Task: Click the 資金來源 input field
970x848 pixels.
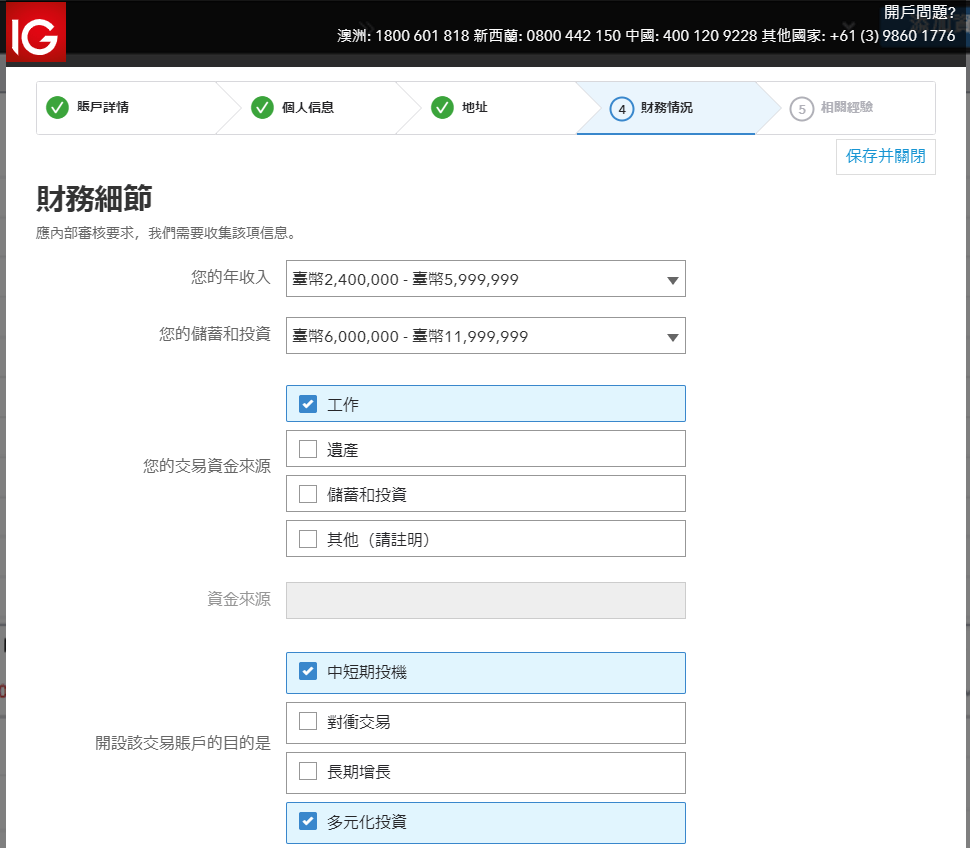Action: [x=485, y=600]
